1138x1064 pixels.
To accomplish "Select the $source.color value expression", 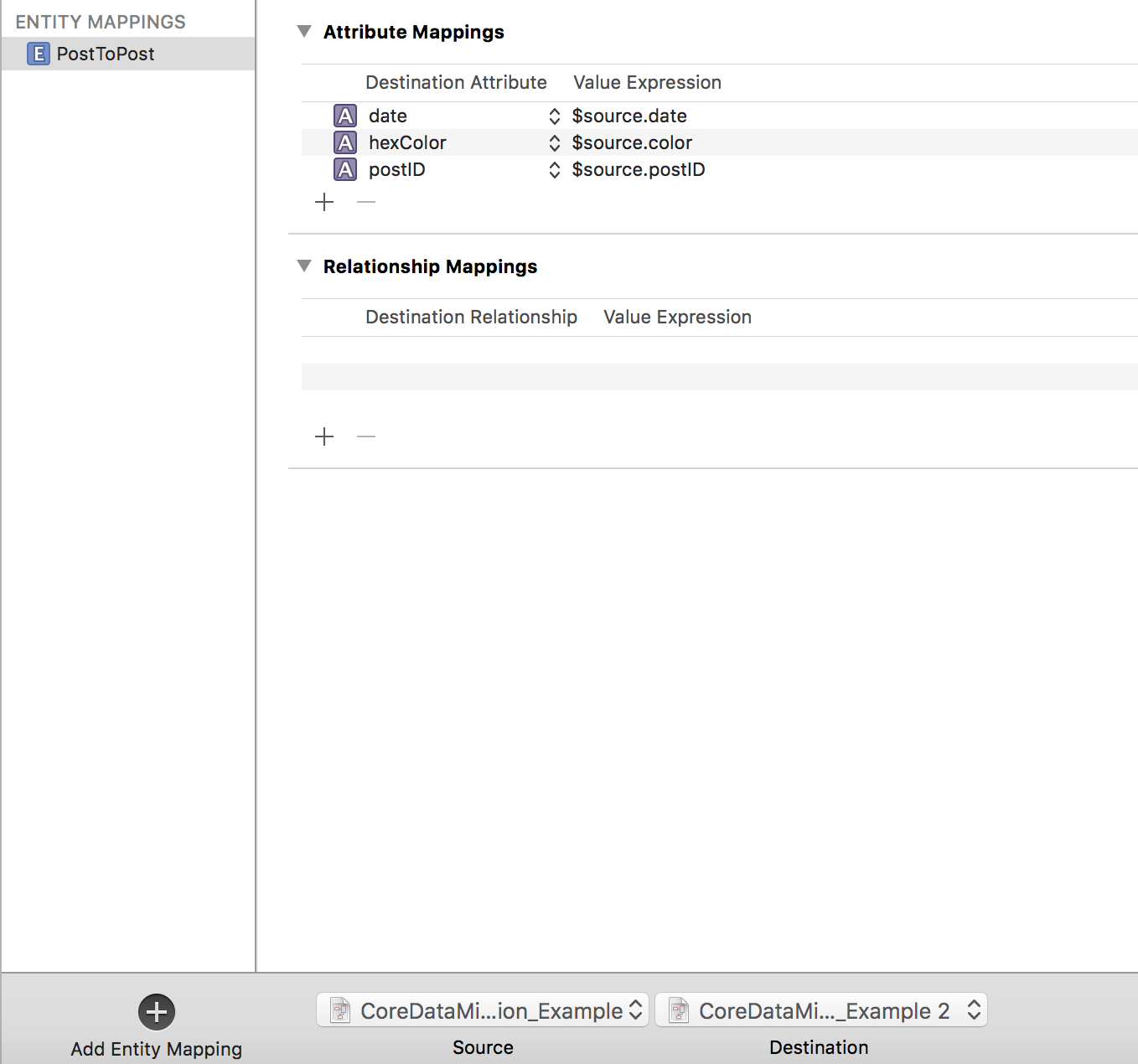I will tap(632, 142).
